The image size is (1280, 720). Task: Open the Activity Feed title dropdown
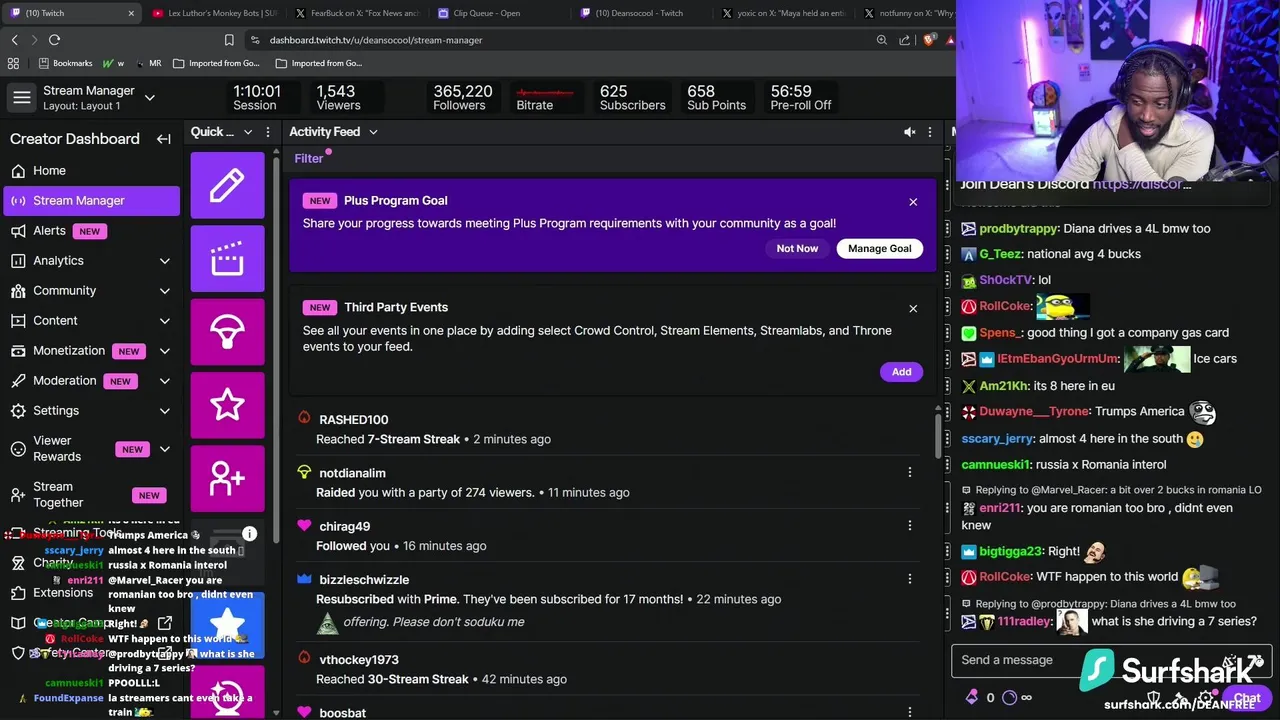(x=373, y=132)
